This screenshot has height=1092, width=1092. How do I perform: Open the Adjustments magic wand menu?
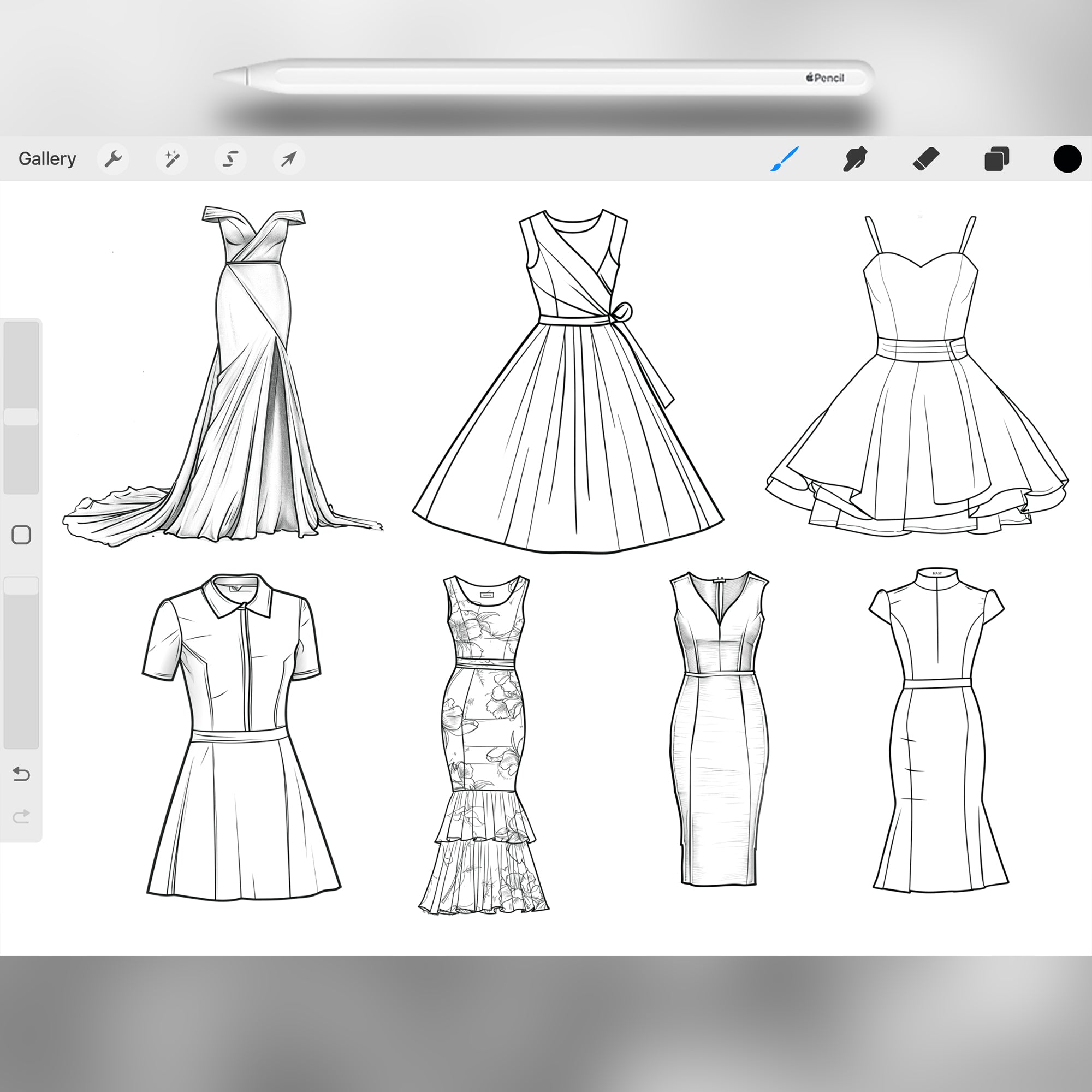pos(172,159)
